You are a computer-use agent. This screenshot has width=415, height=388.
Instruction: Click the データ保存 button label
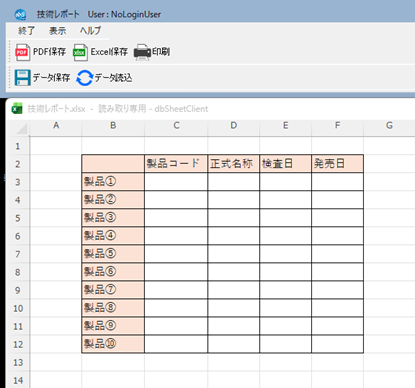pyautogui.click(x=51, y=78)
